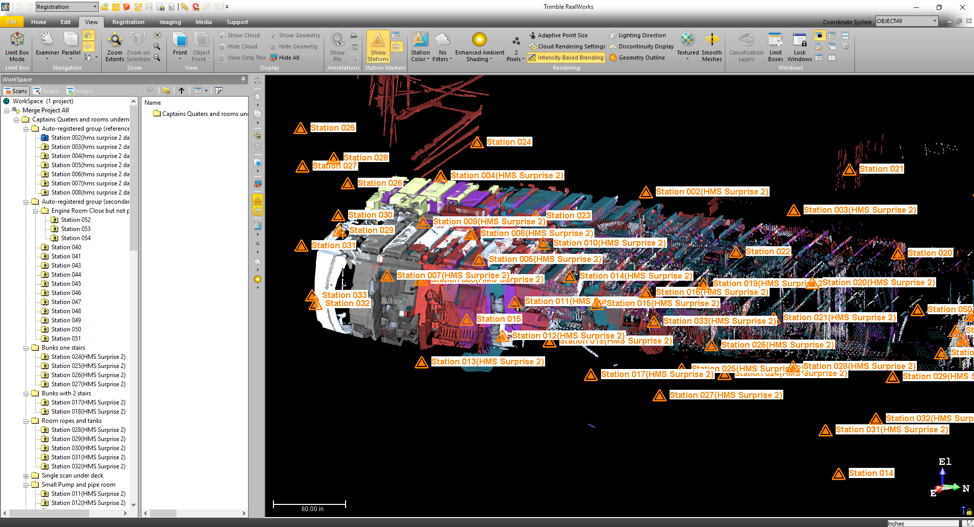Open Station Color options
The image size is (974, 527).
420,47
